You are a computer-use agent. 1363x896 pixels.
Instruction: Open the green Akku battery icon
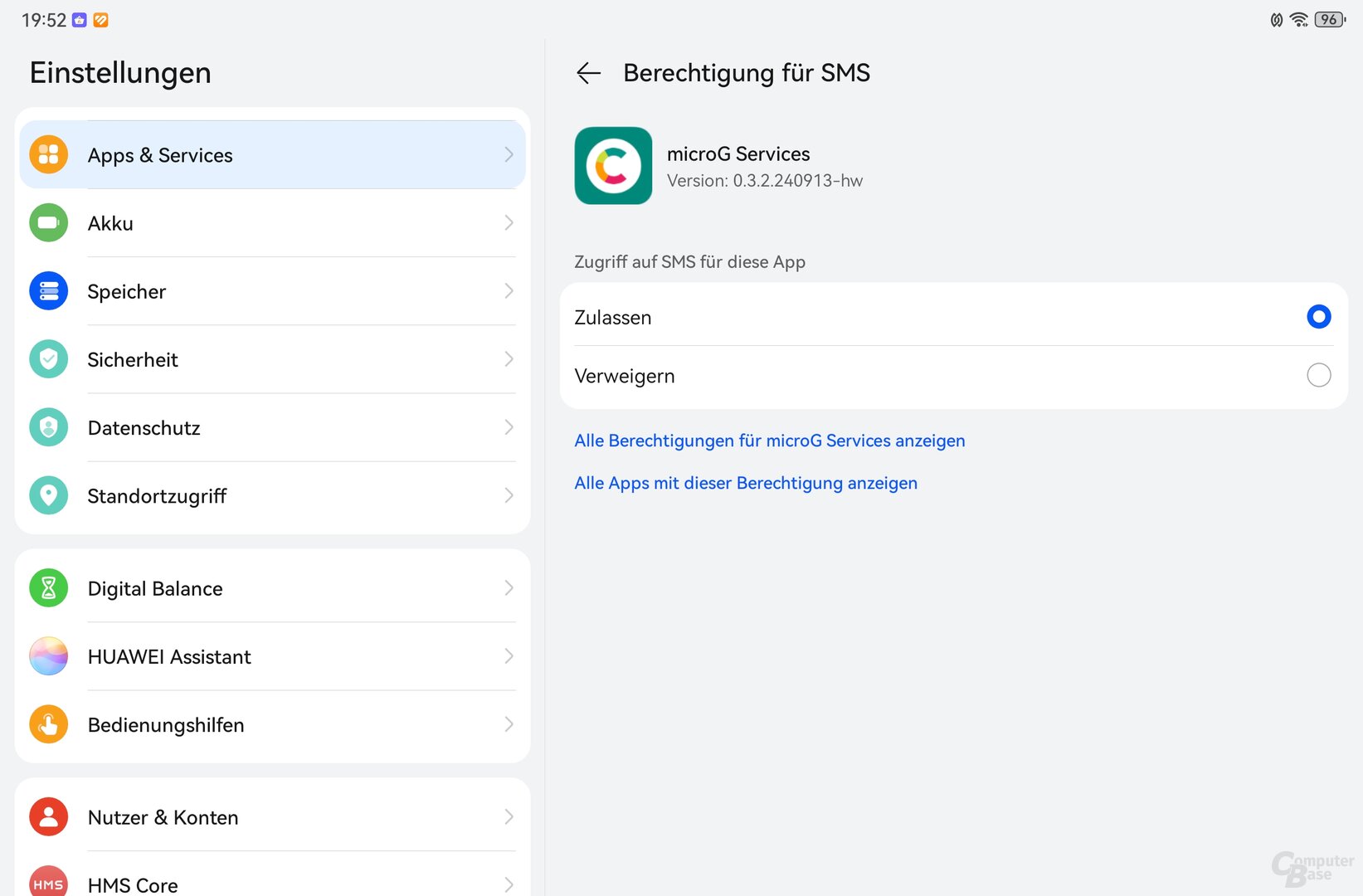coord(49,222)
